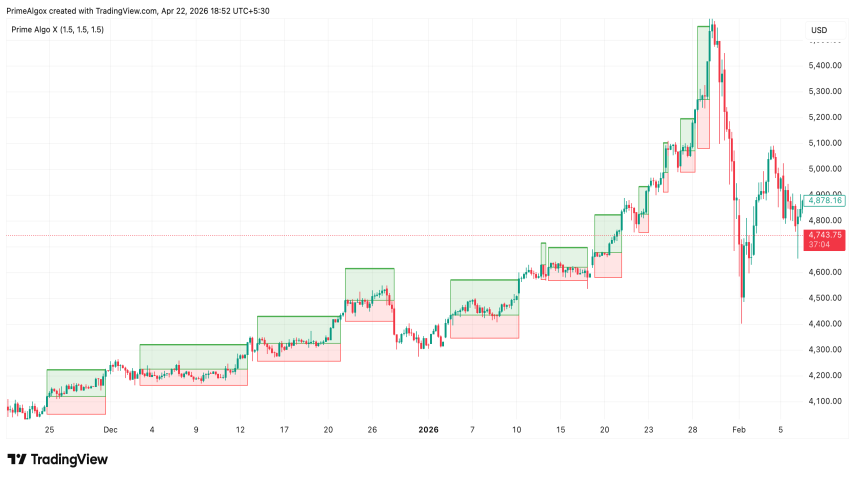Click the green target zone above the 25 date
Viewport: 855px width, 480px height.
tap(76, 383)
